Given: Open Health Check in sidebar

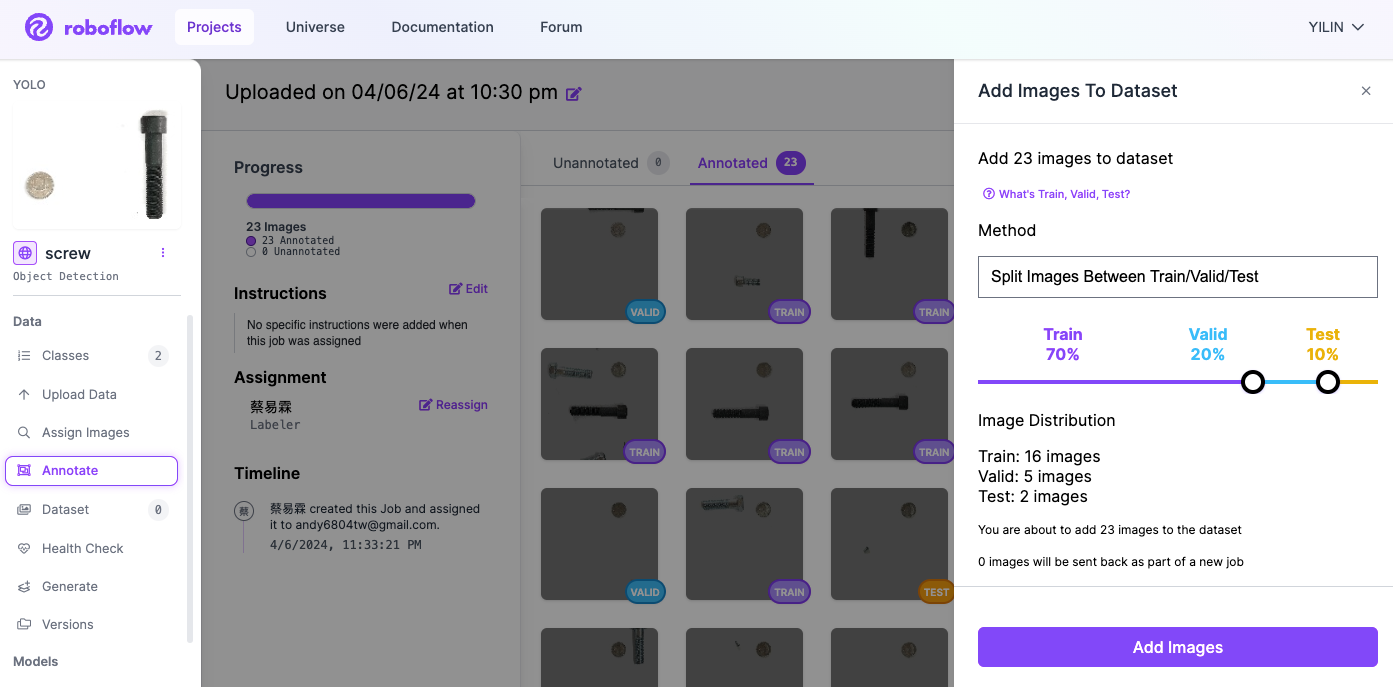Looking at the screenshot, I should tap(82, 548).
